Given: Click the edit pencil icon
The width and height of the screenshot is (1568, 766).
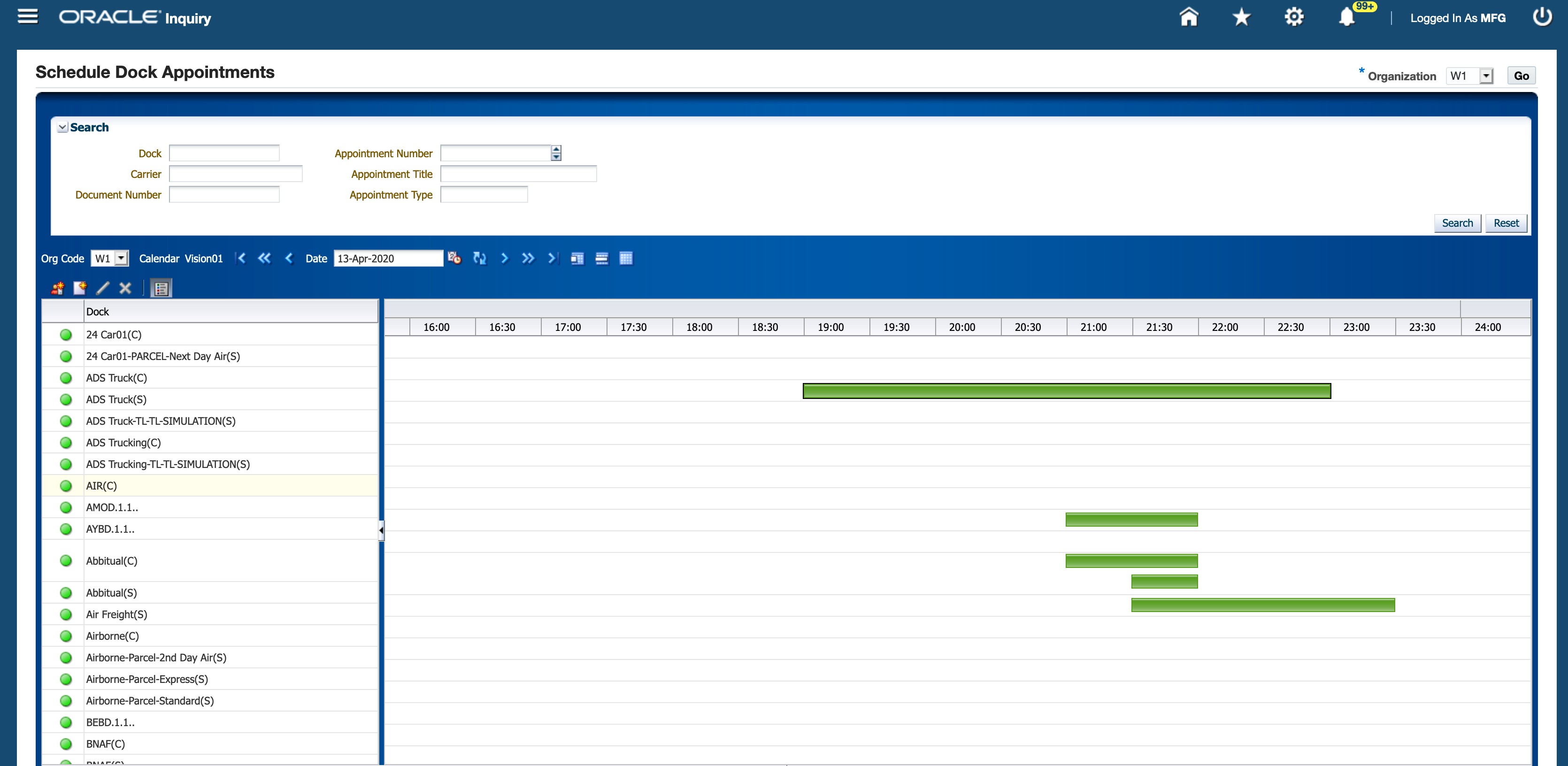Looking at the screenshot, I should pyautogui.click(x=103, y=288).
